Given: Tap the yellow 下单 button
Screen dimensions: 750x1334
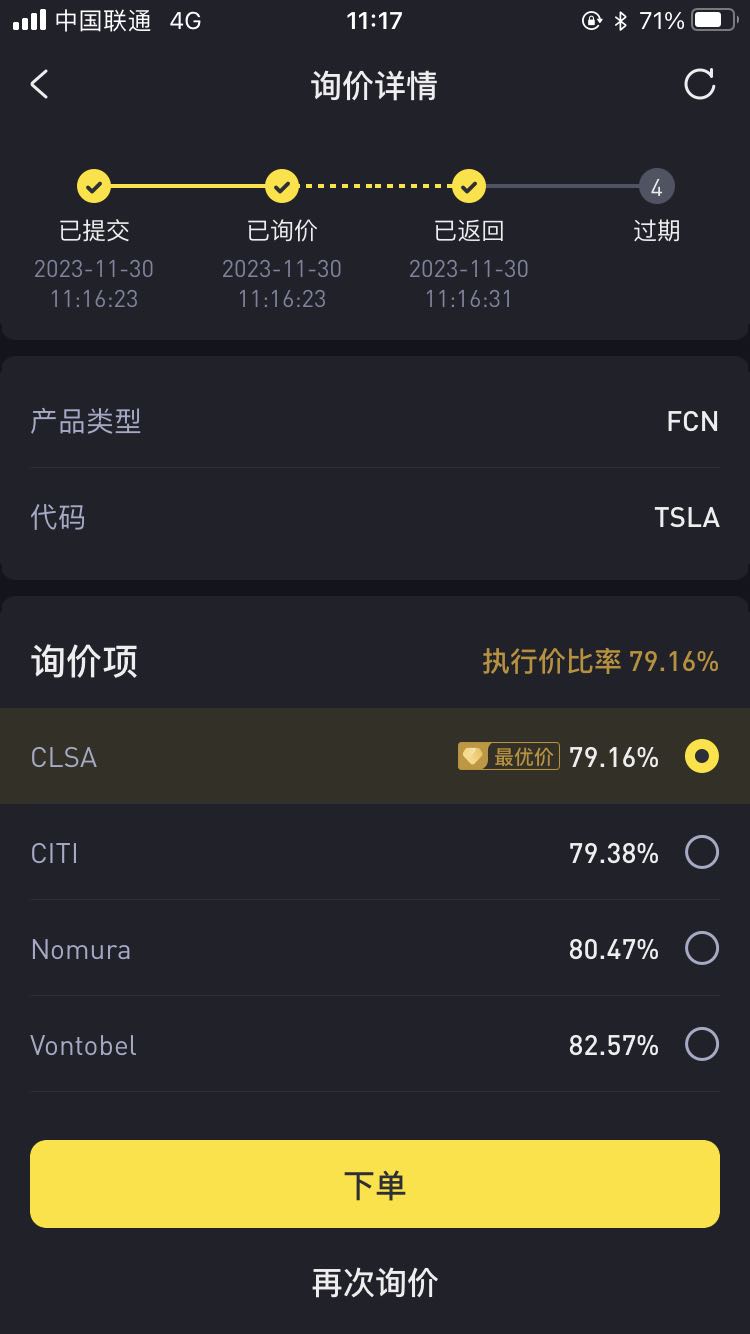Looking at the screenshot, I should pos(375,1184).
